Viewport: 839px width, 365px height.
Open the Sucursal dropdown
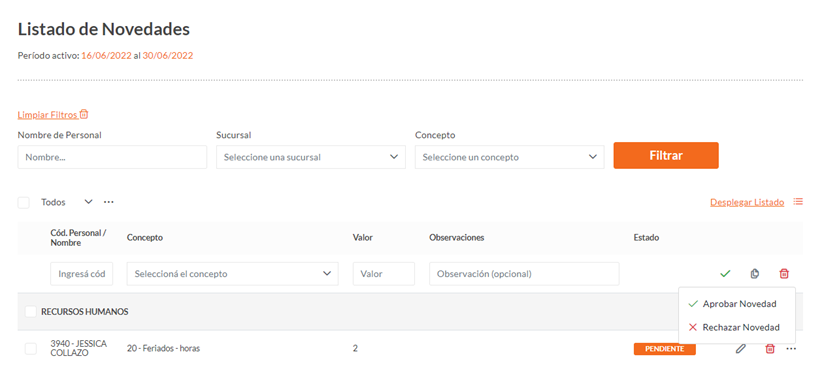coord(311,157)
